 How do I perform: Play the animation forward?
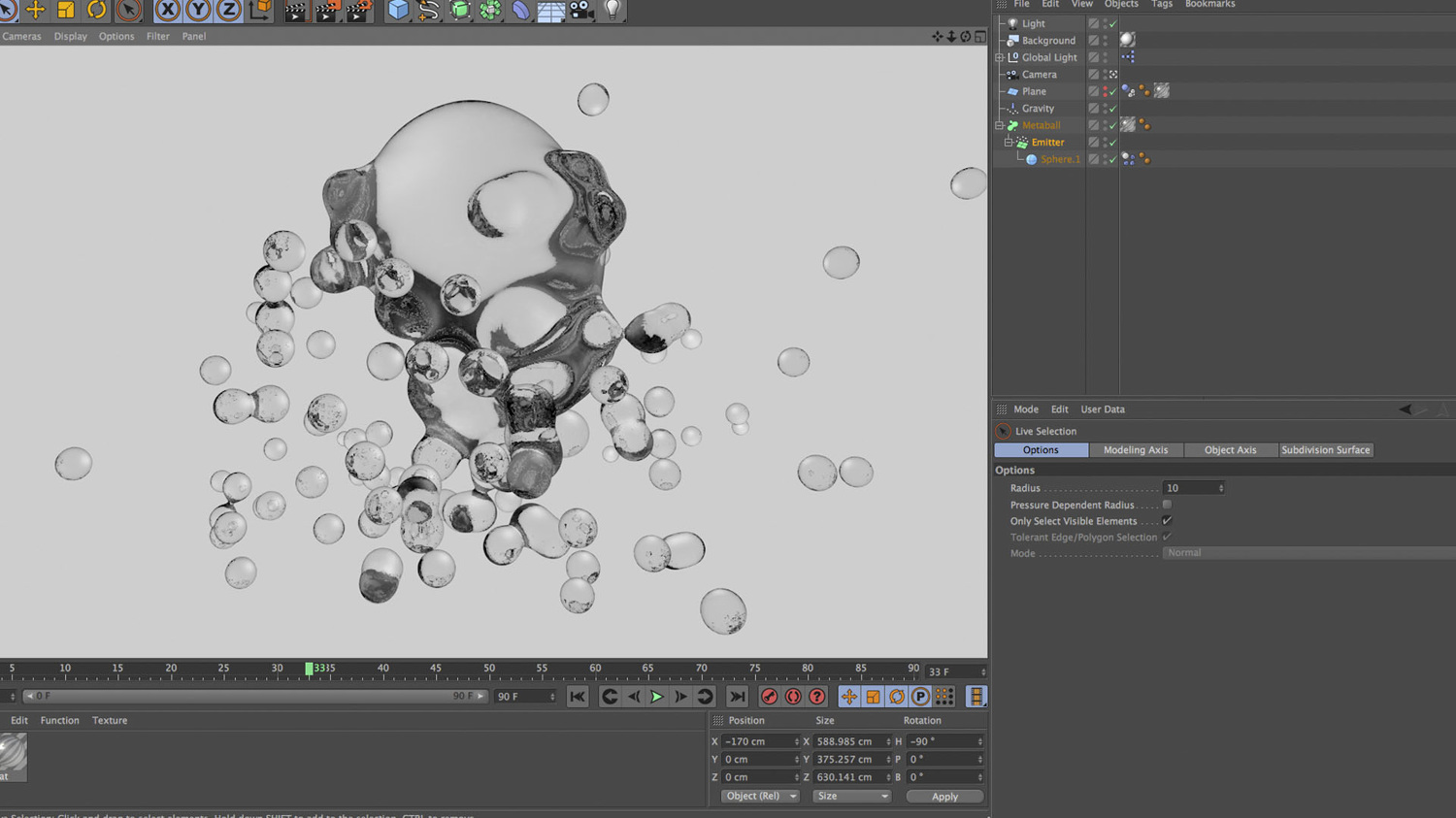[x=657, y=697]
